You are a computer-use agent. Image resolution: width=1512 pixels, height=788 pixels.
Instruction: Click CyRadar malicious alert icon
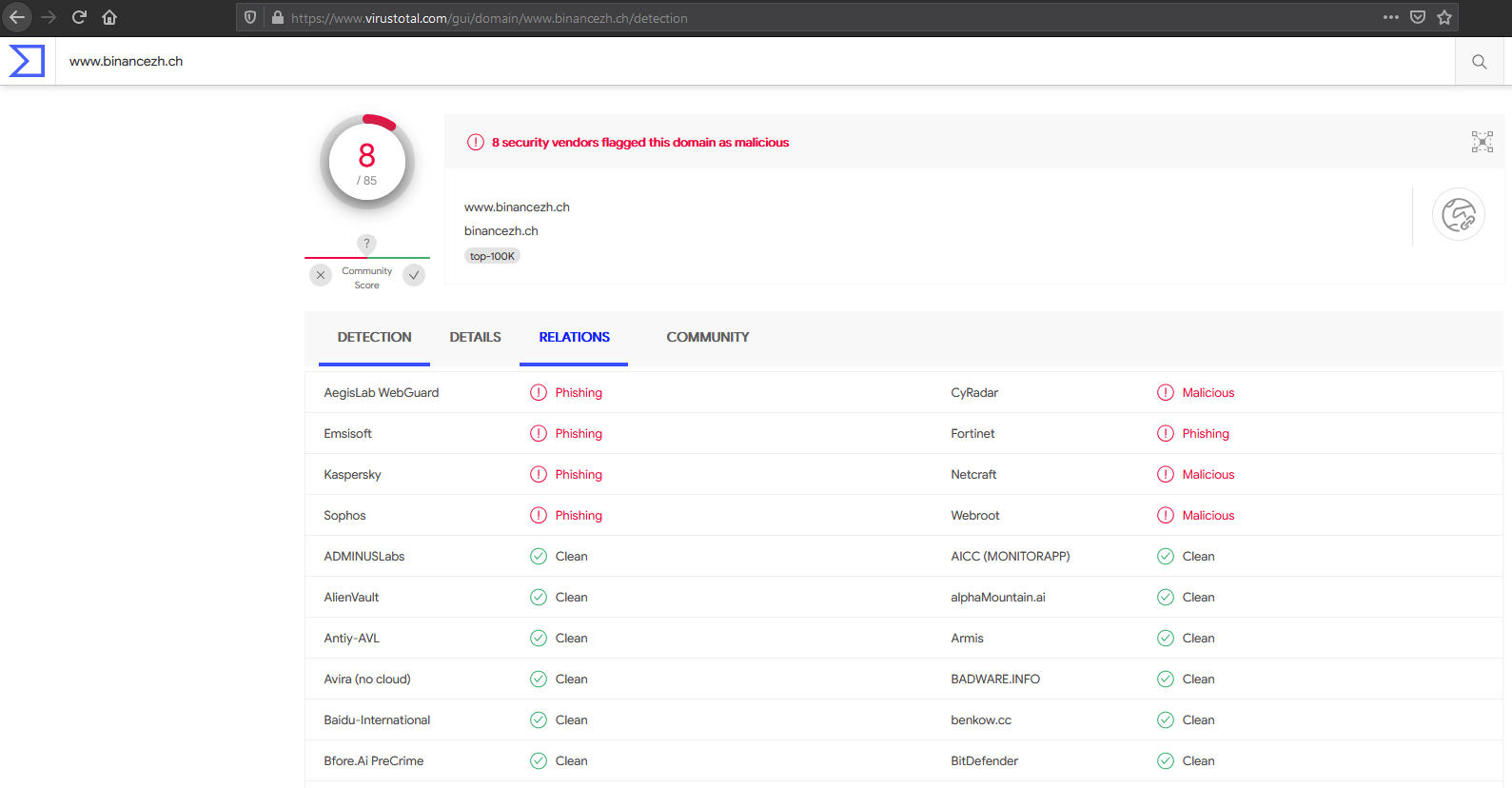click(x=1166, y=392)
